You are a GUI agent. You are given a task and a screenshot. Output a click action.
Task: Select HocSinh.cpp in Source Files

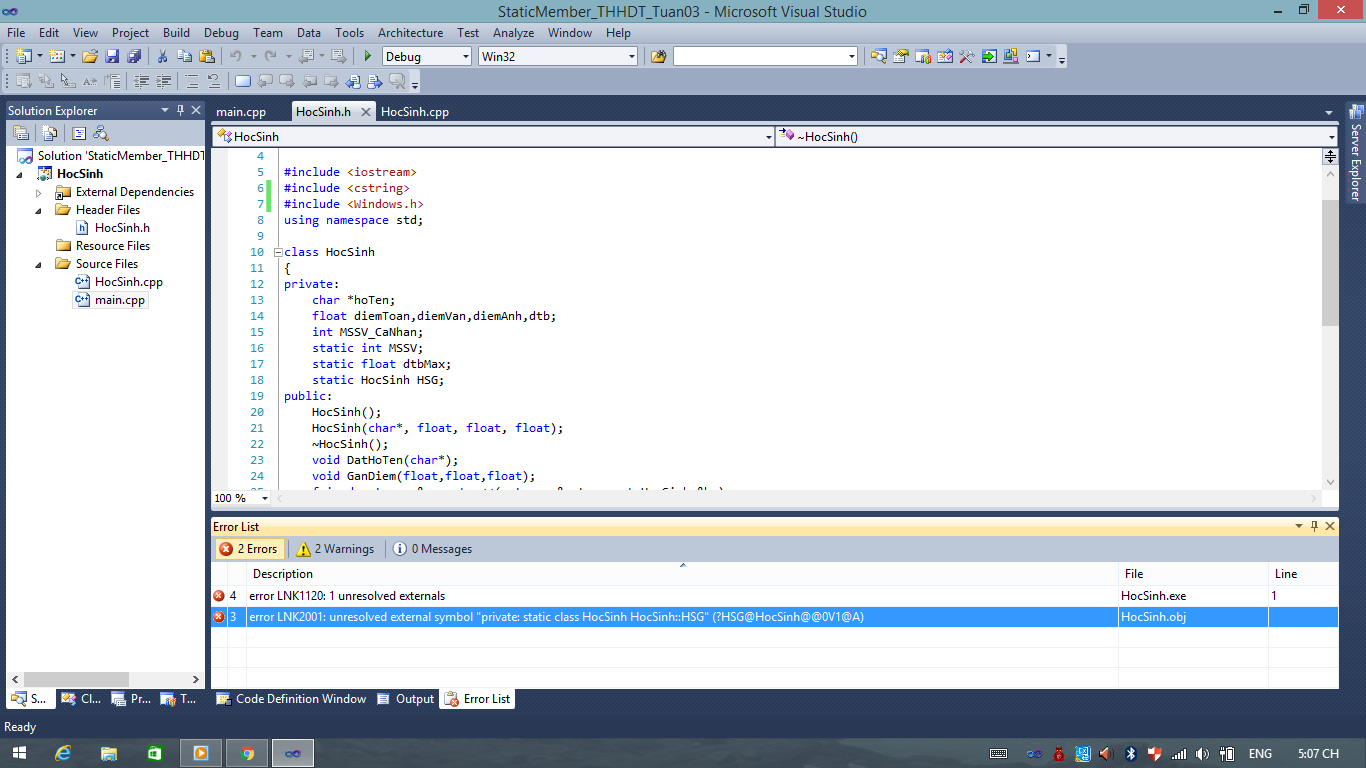point(128,282)
